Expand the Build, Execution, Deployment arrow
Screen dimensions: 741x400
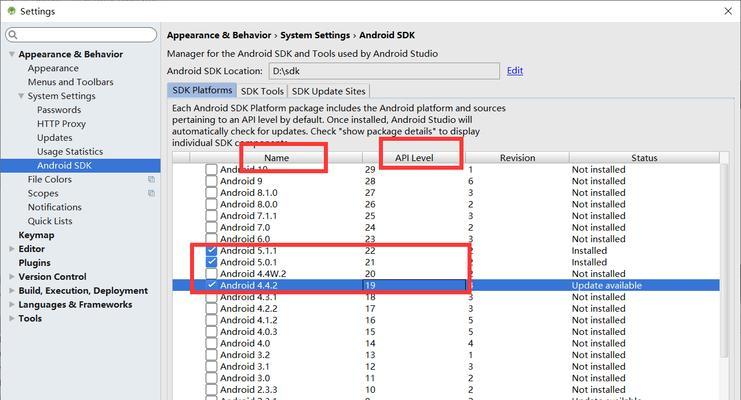[x=12, y=290]
